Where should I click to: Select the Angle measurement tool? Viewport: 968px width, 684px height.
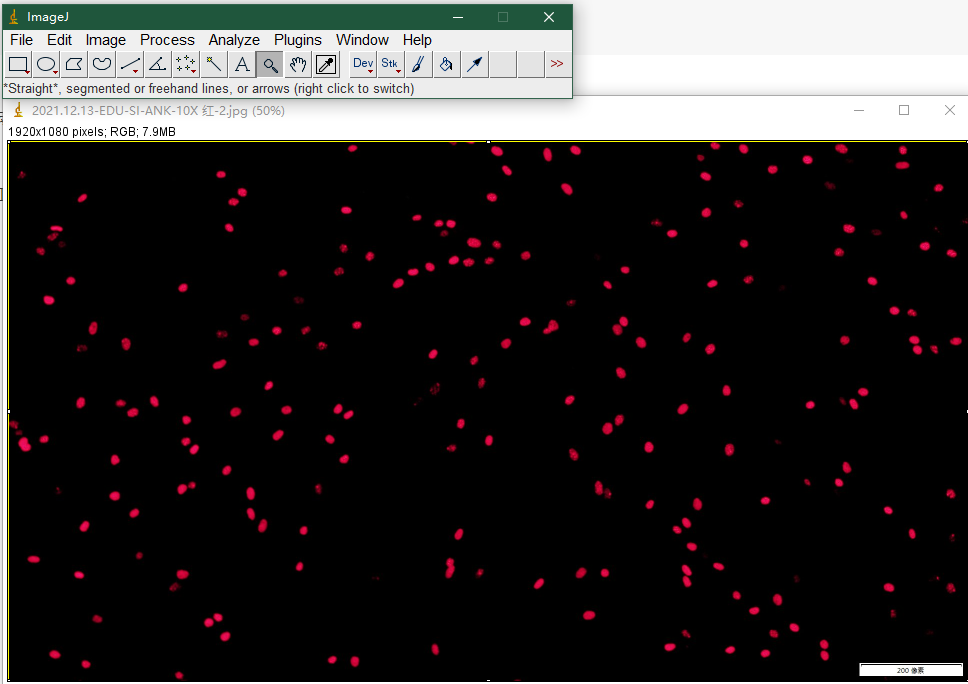(158, 65)
